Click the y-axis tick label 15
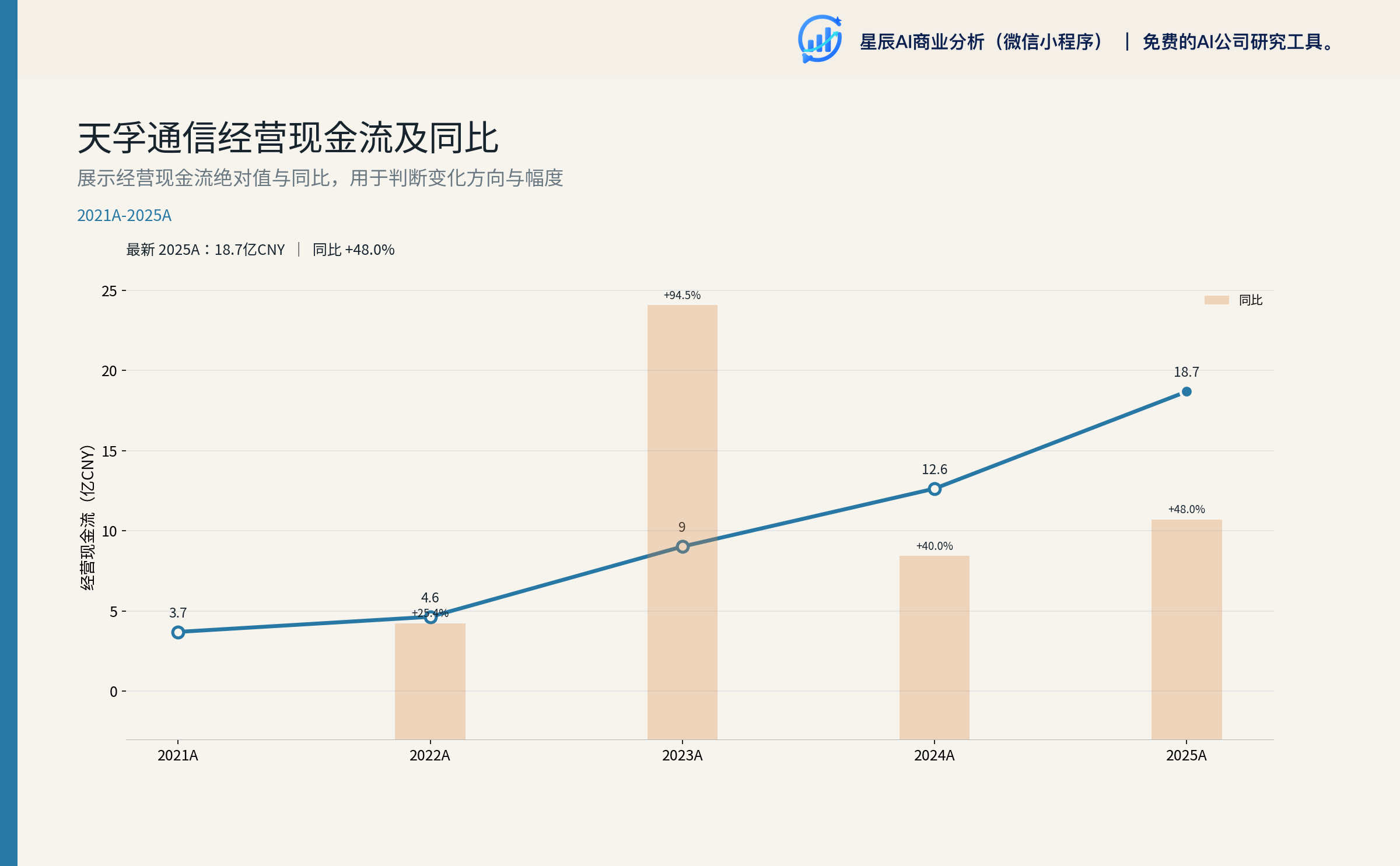1400x866 pixels. pyautogui.click(x=109, y=451)
